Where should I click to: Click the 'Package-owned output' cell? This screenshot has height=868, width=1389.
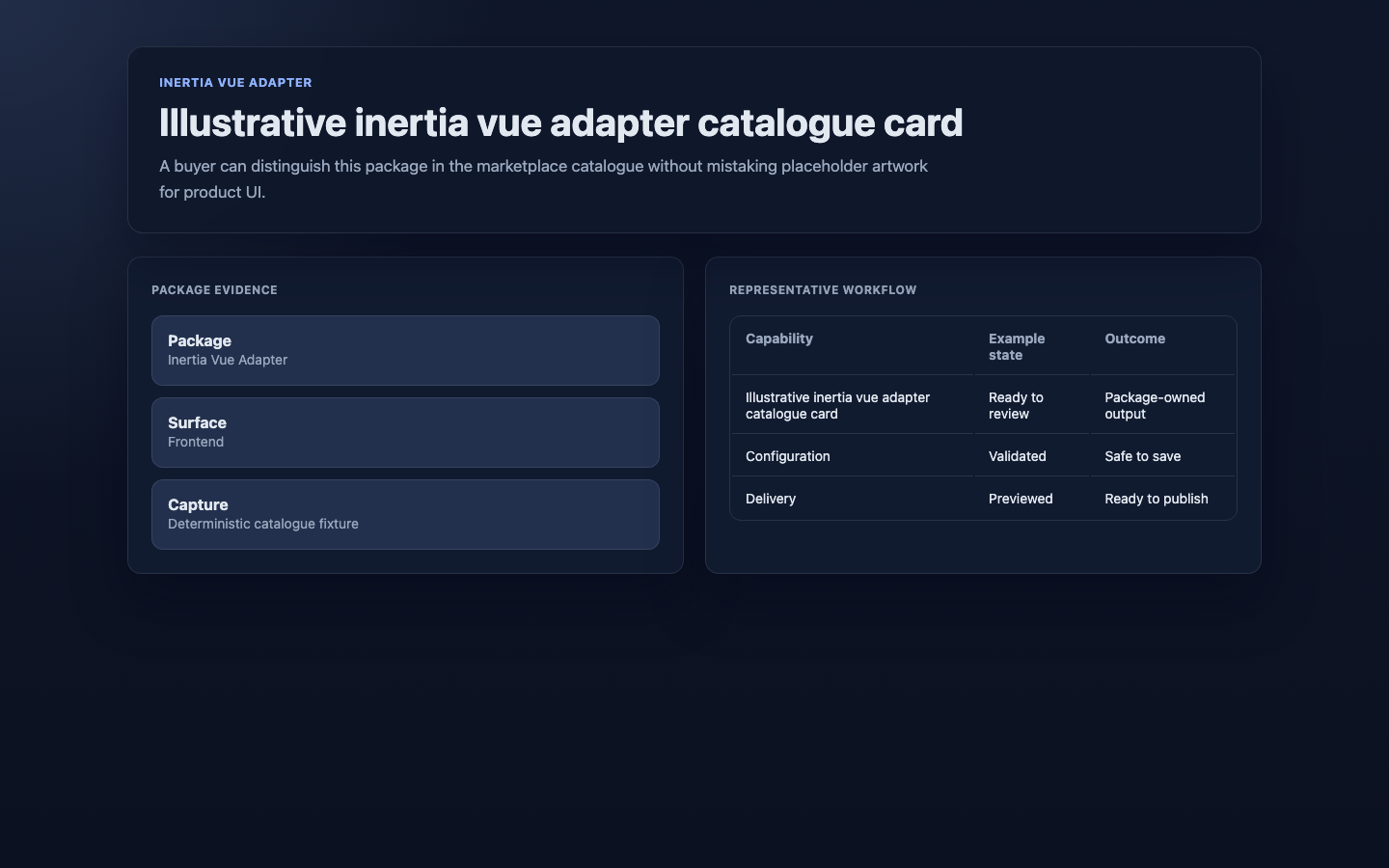[x=1162, y=405]
